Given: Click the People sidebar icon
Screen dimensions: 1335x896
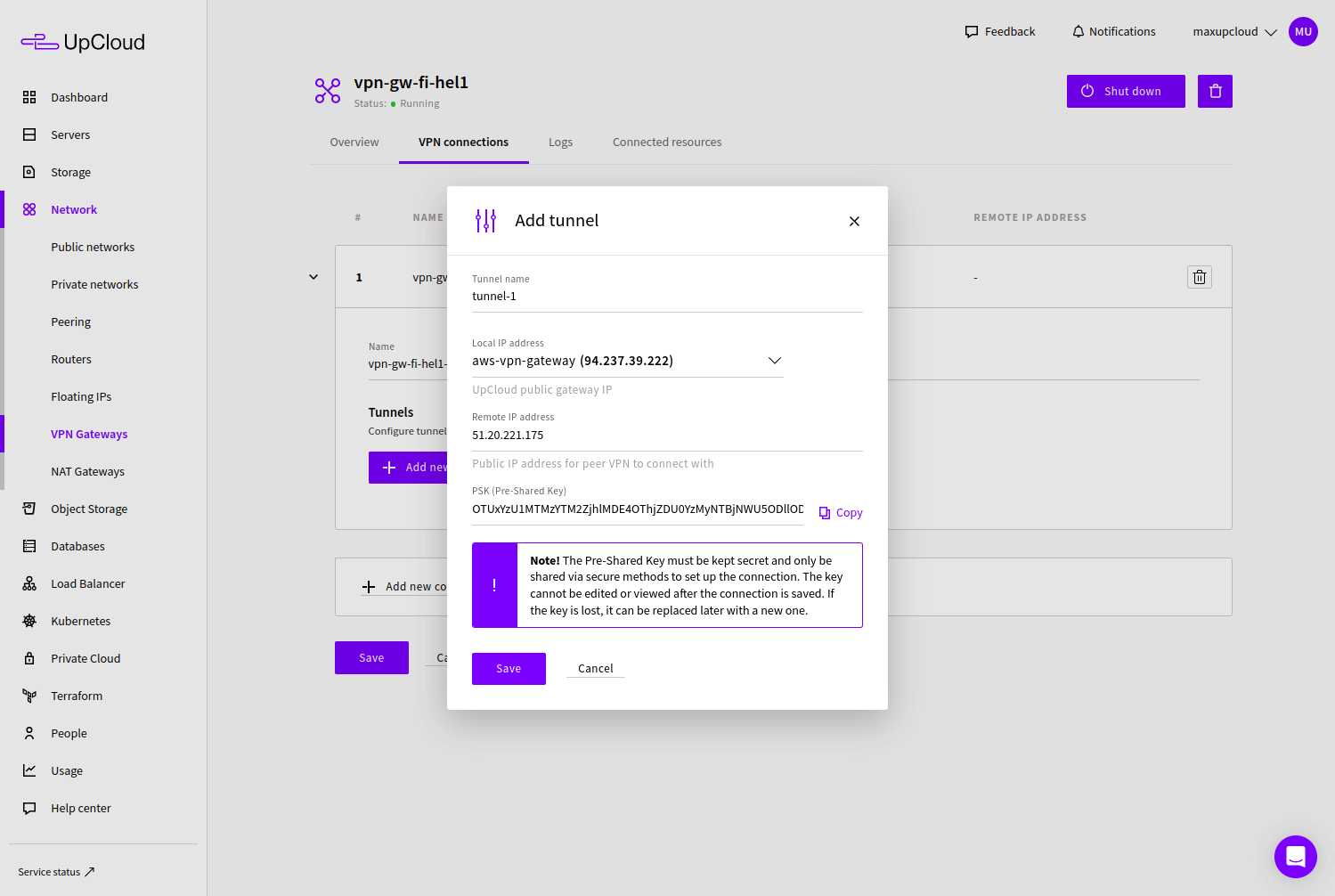Looking at the screenshot, I should [x=29, y=733].
